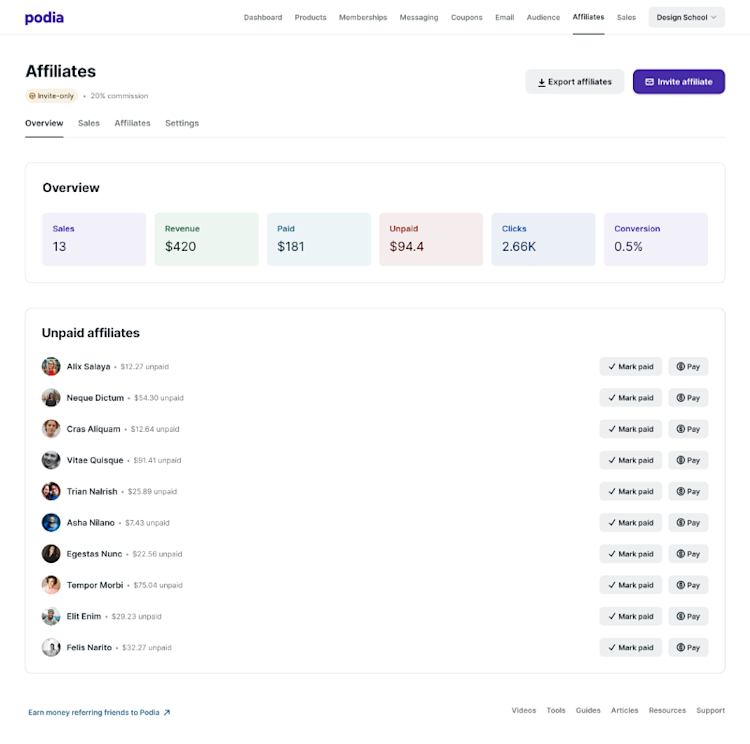Screen dimensions: 750x744
Task: Click the Invite-only badge
Action: (x=51, y=96)
